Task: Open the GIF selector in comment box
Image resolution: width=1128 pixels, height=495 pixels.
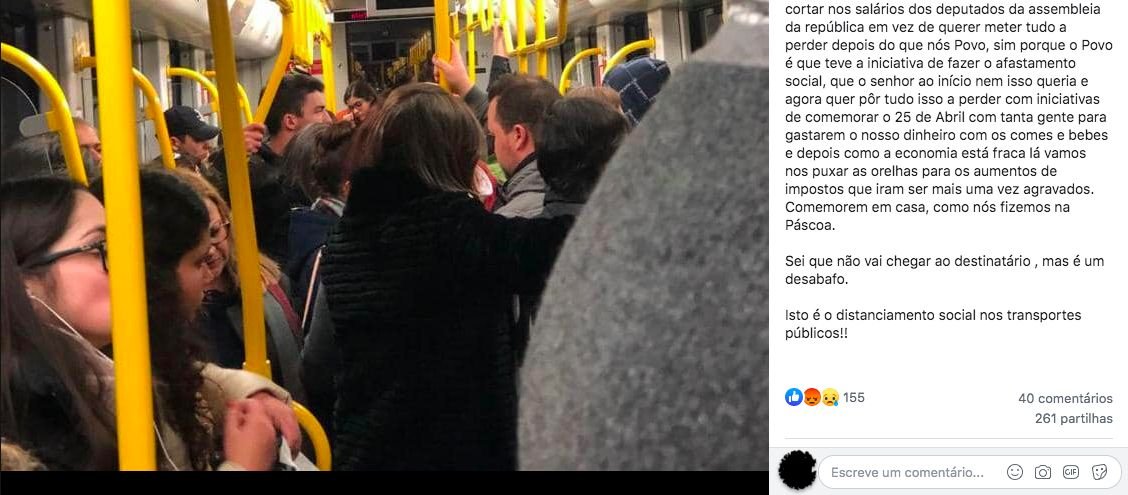Action: (x=1070, y=472)
